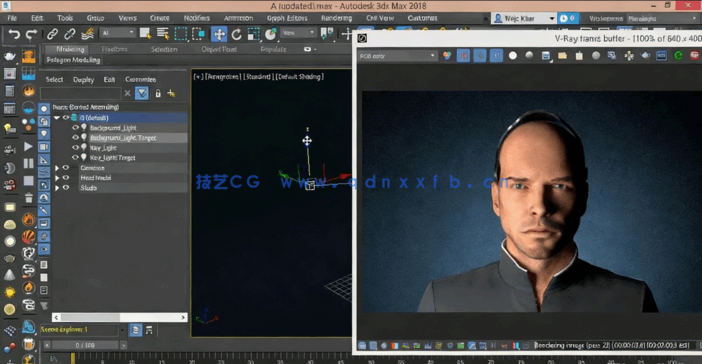Viewport: 702px width, 364px height.
Task: Switch to the Selection ribbon tab
Action: 164,49
